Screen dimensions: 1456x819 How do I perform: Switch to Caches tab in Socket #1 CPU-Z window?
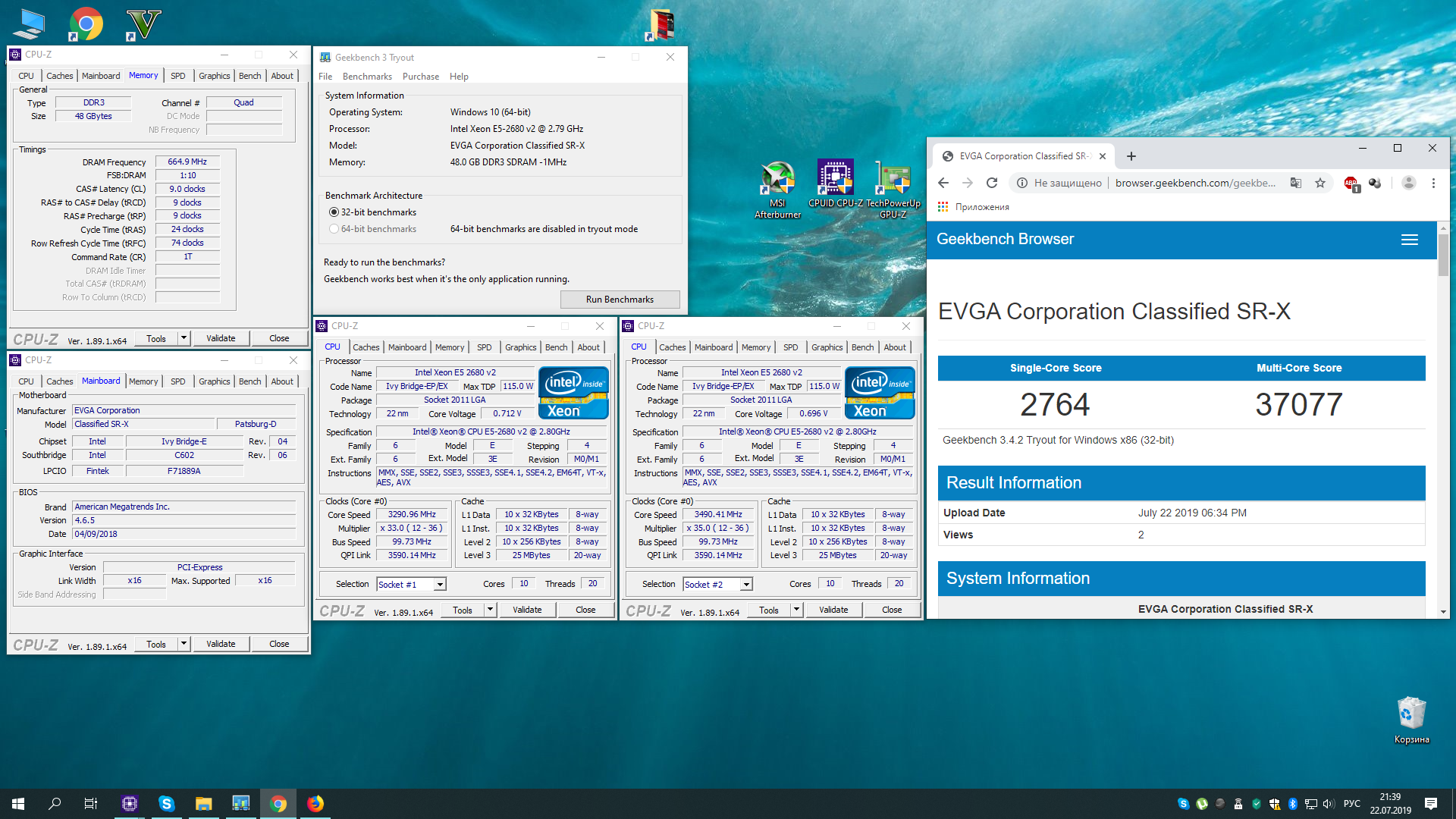pyautogui.click(x=366, y=347)
